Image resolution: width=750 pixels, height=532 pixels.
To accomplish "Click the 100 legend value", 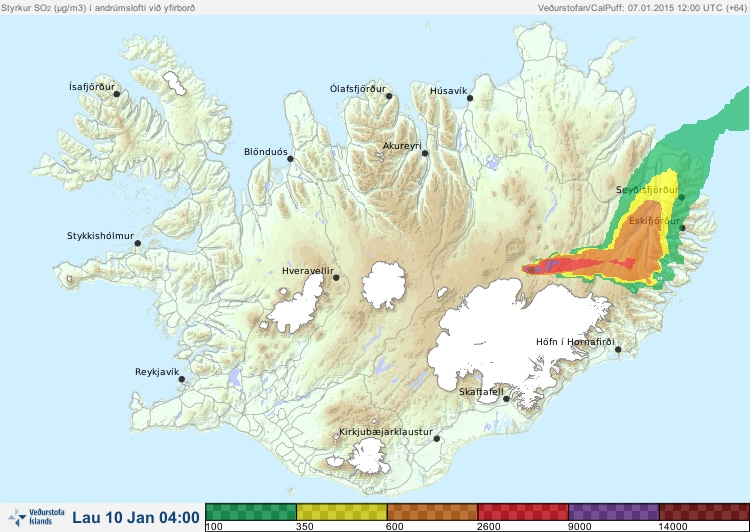I will click(214, 526).
